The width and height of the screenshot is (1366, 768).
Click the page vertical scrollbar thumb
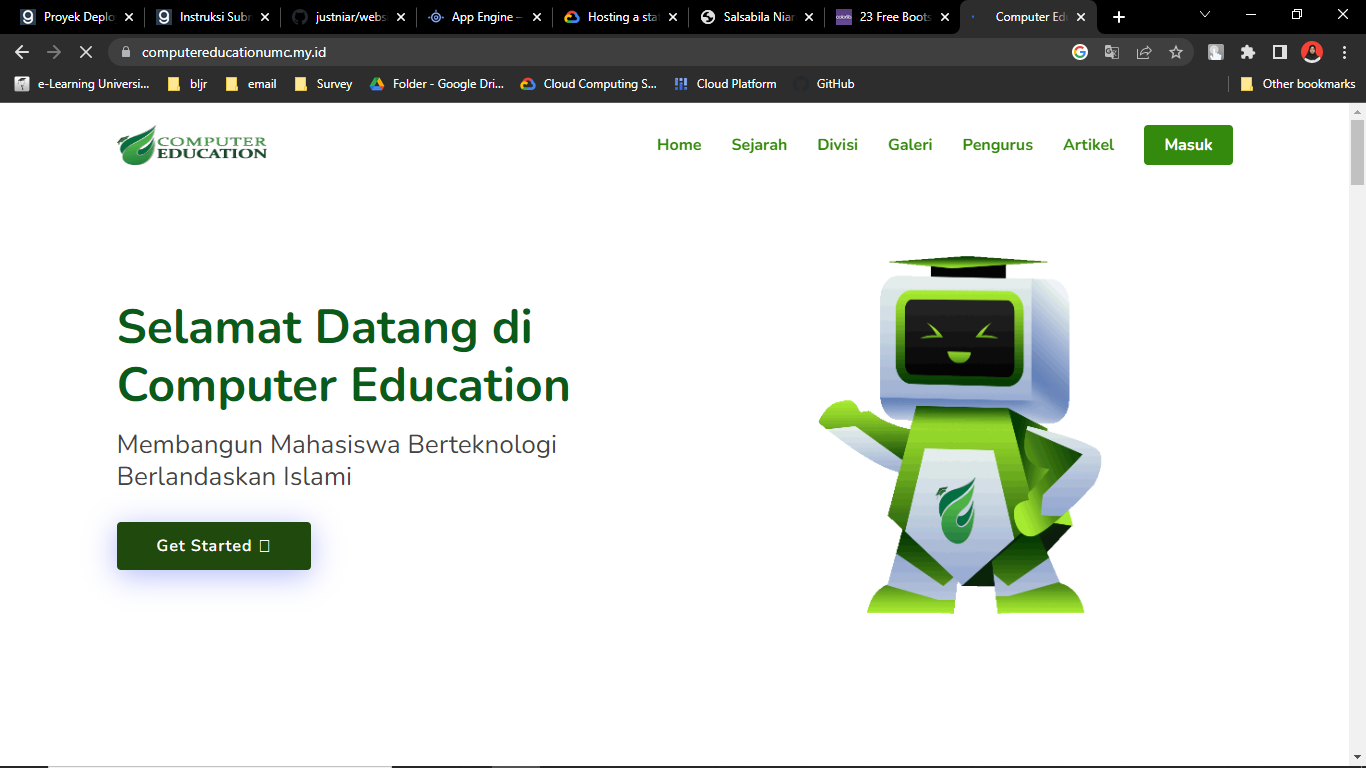click(x=1357, y=152)
